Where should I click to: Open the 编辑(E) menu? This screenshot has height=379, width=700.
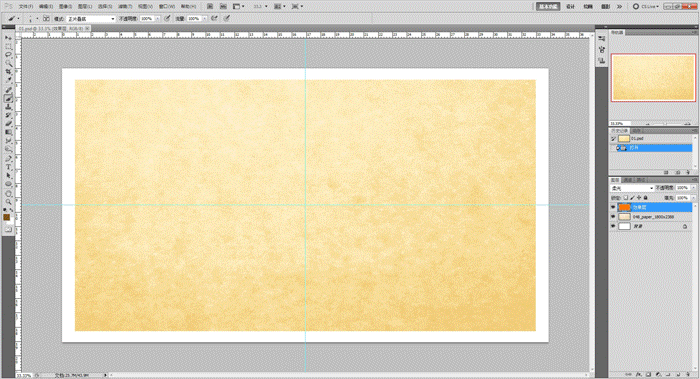(x=46, y=7)
